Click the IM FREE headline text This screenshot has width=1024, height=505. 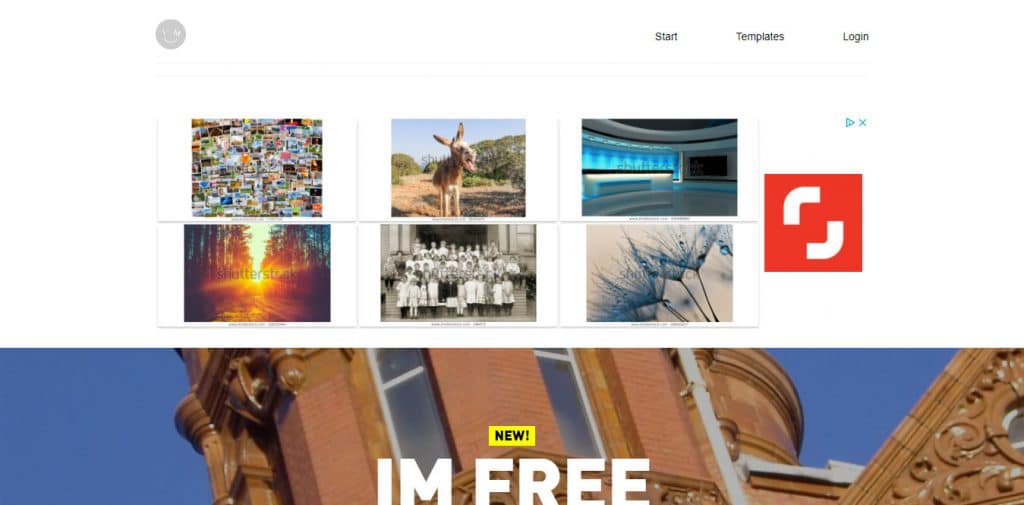tap(513, 481)
